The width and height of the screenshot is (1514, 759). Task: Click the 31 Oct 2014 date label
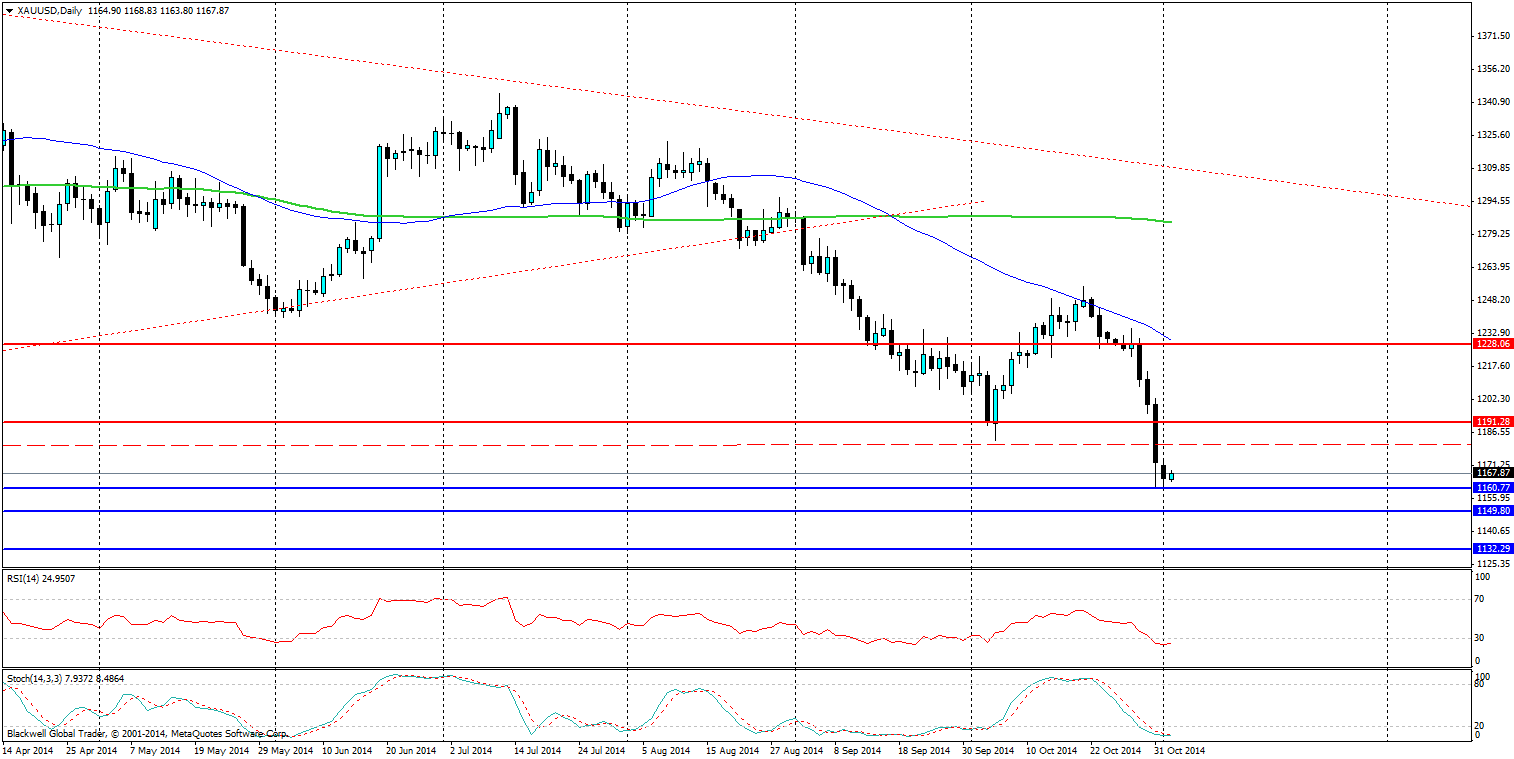tap(1181, 750)
